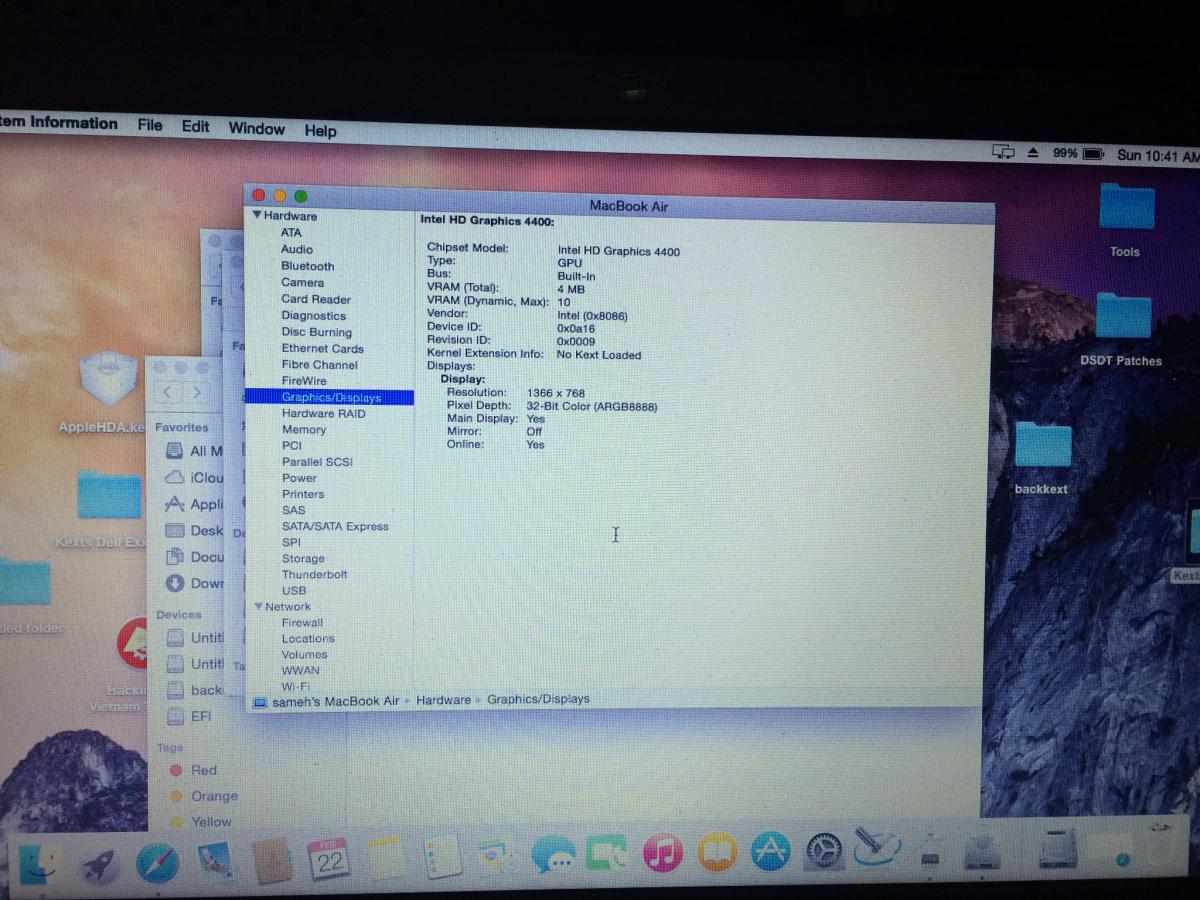
Task: Open Launchpad rocket icon
Action: (x=99, y=864)
